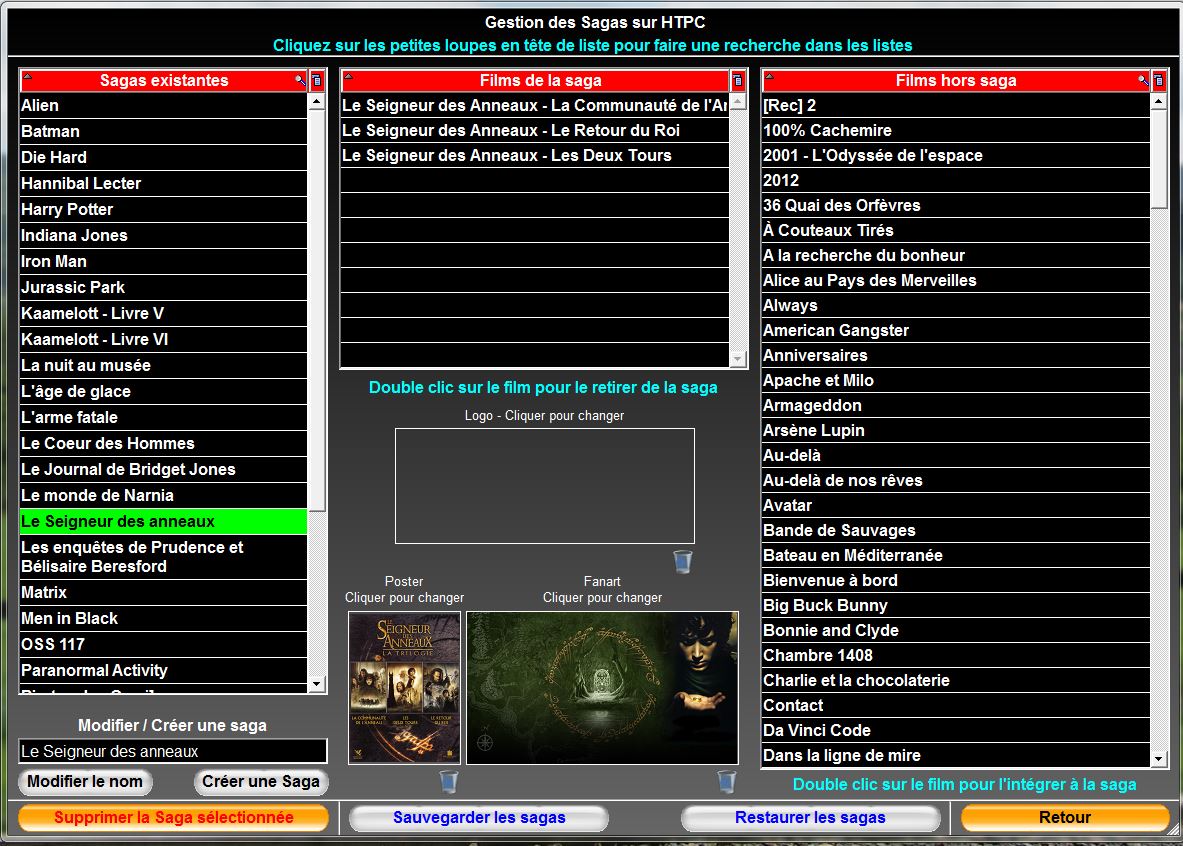Select 'Kaamelott - Livre VI' saga
The height and width of the screenshot is (846, 1183).
164,340
